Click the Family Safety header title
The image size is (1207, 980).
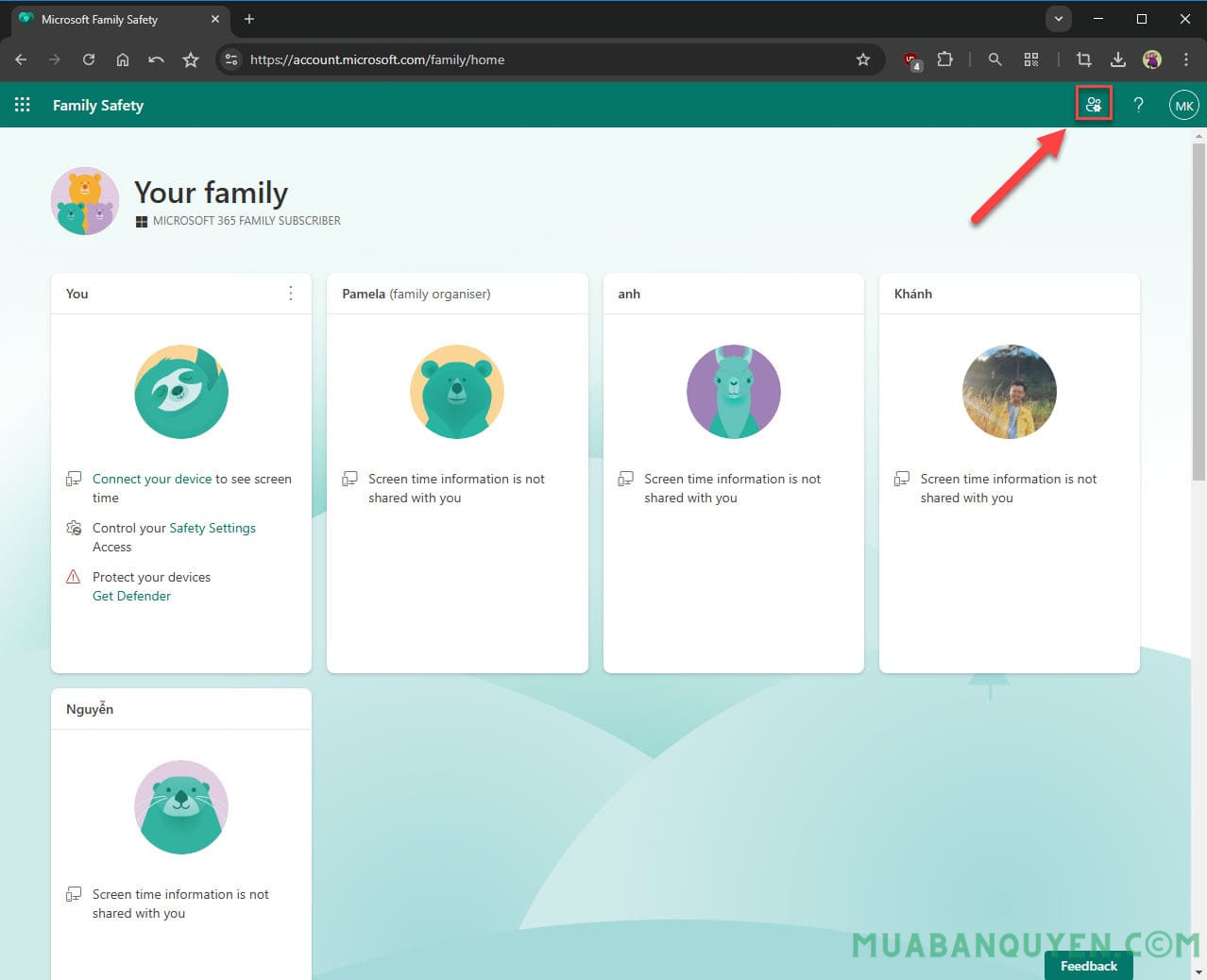[98, 105]
